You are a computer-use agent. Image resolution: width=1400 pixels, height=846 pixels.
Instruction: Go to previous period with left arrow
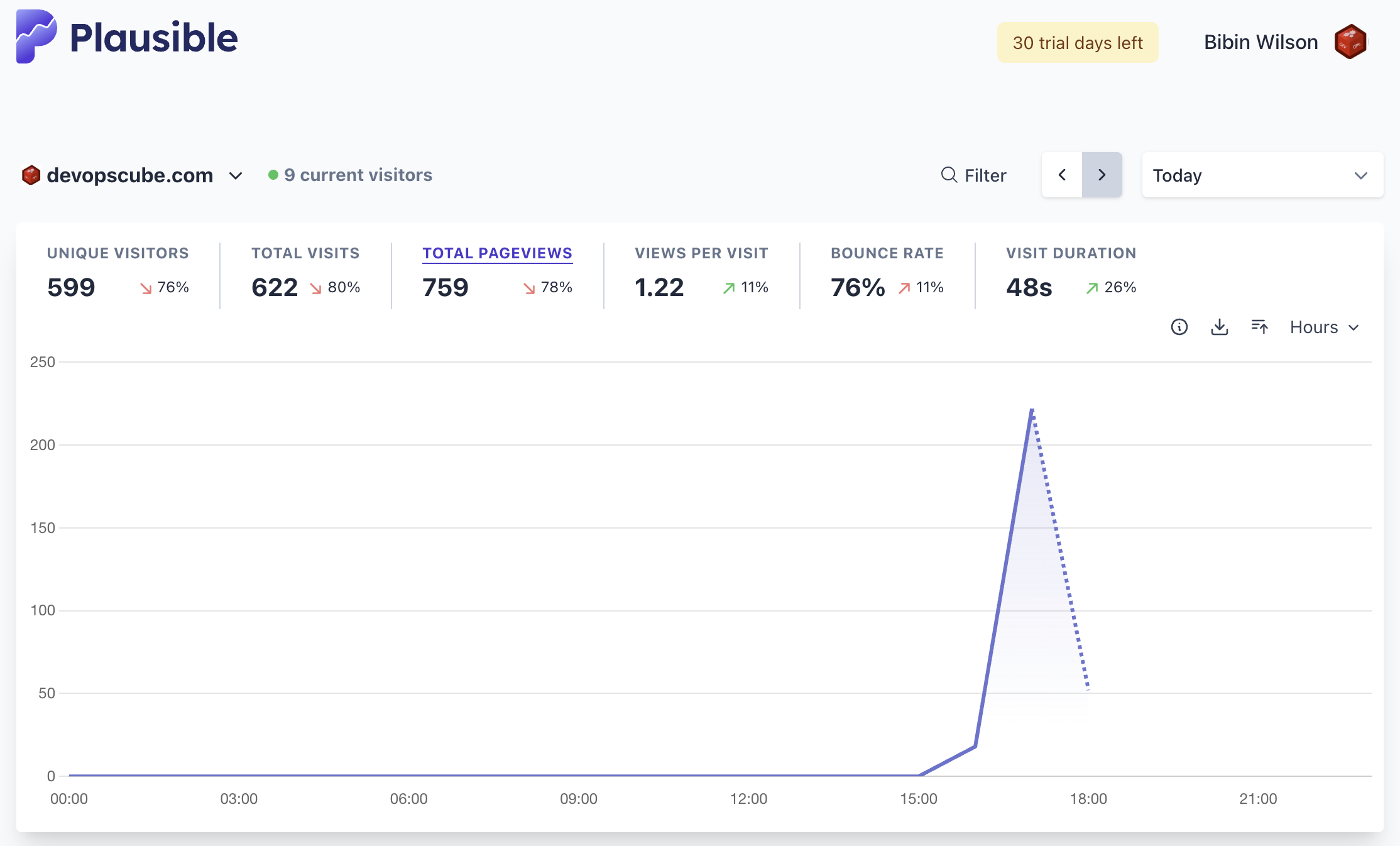(x=1062, y=175)
